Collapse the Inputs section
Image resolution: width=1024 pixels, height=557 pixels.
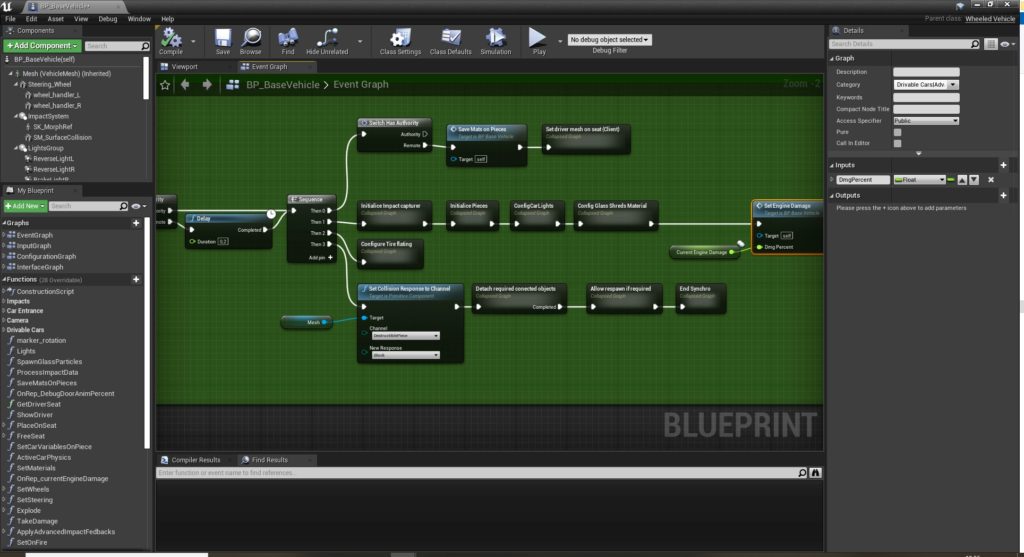(x=832, y=165)
